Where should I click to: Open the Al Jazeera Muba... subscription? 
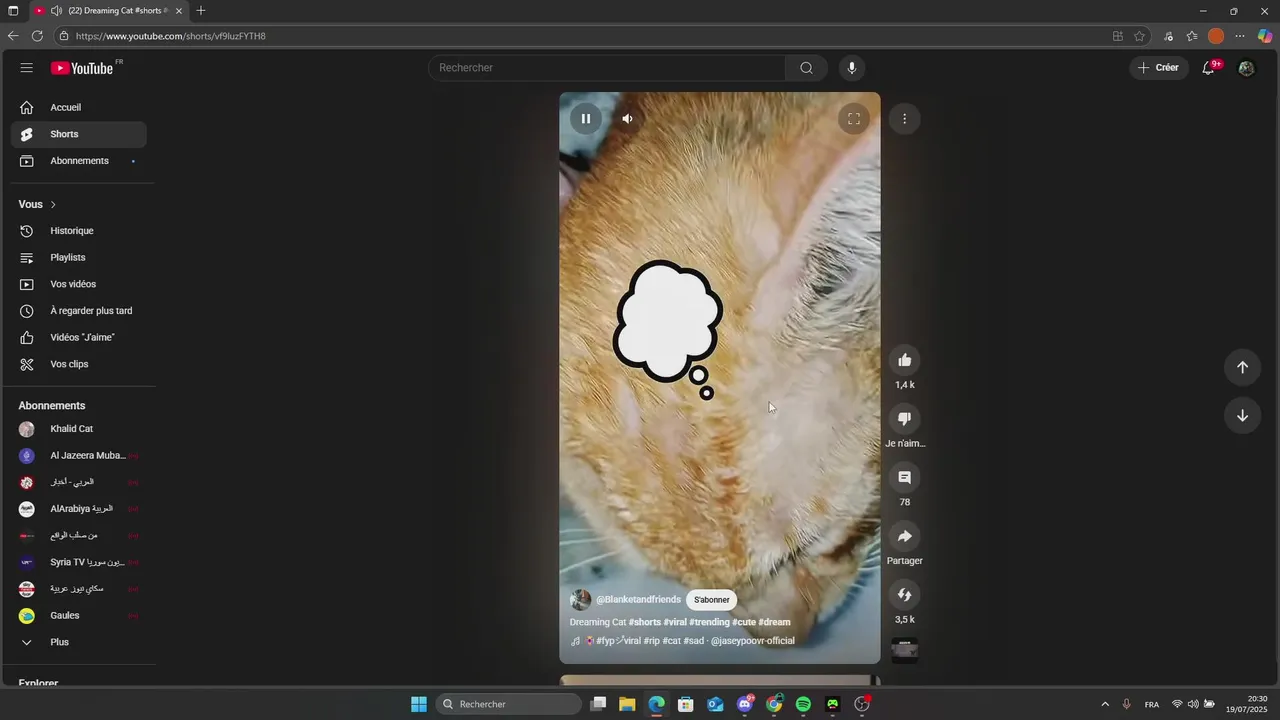pyautogui.click(x=78, y=456)
